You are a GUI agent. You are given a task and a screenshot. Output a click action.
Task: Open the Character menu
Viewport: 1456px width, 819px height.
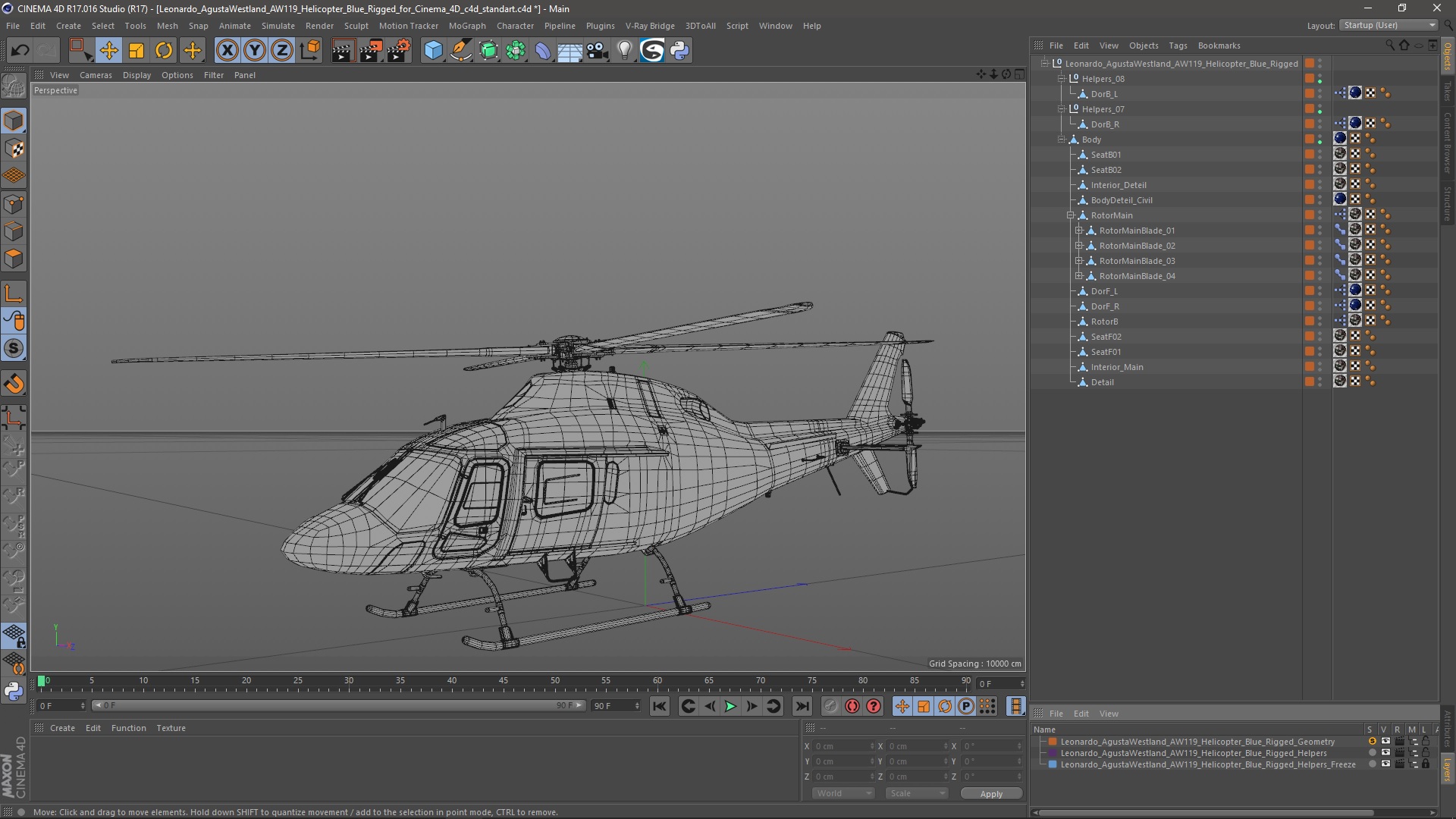[x=515, y=26]
